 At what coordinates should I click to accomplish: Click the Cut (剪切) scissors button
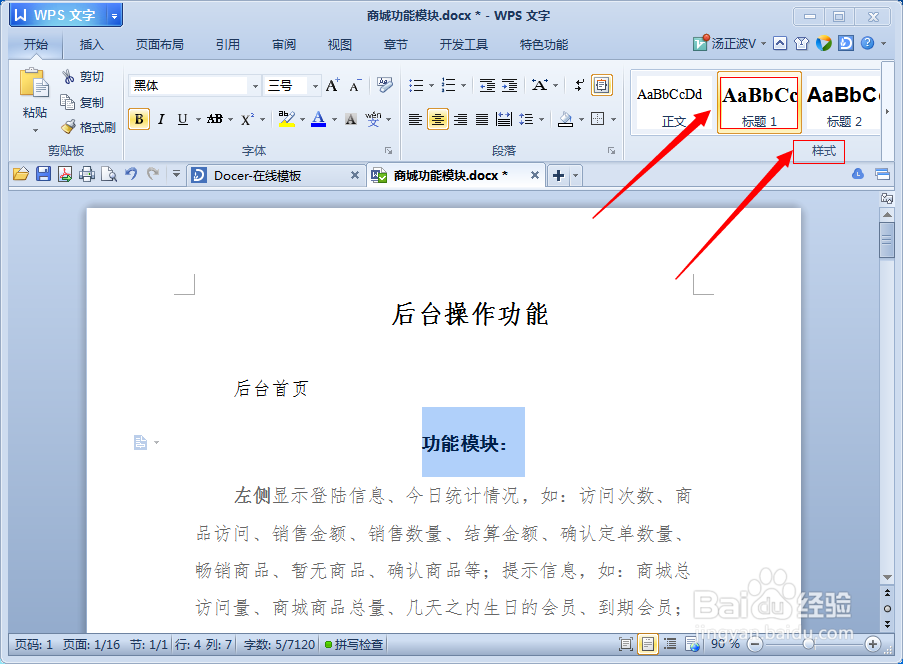pyautogui.click(x=84, y=77)
